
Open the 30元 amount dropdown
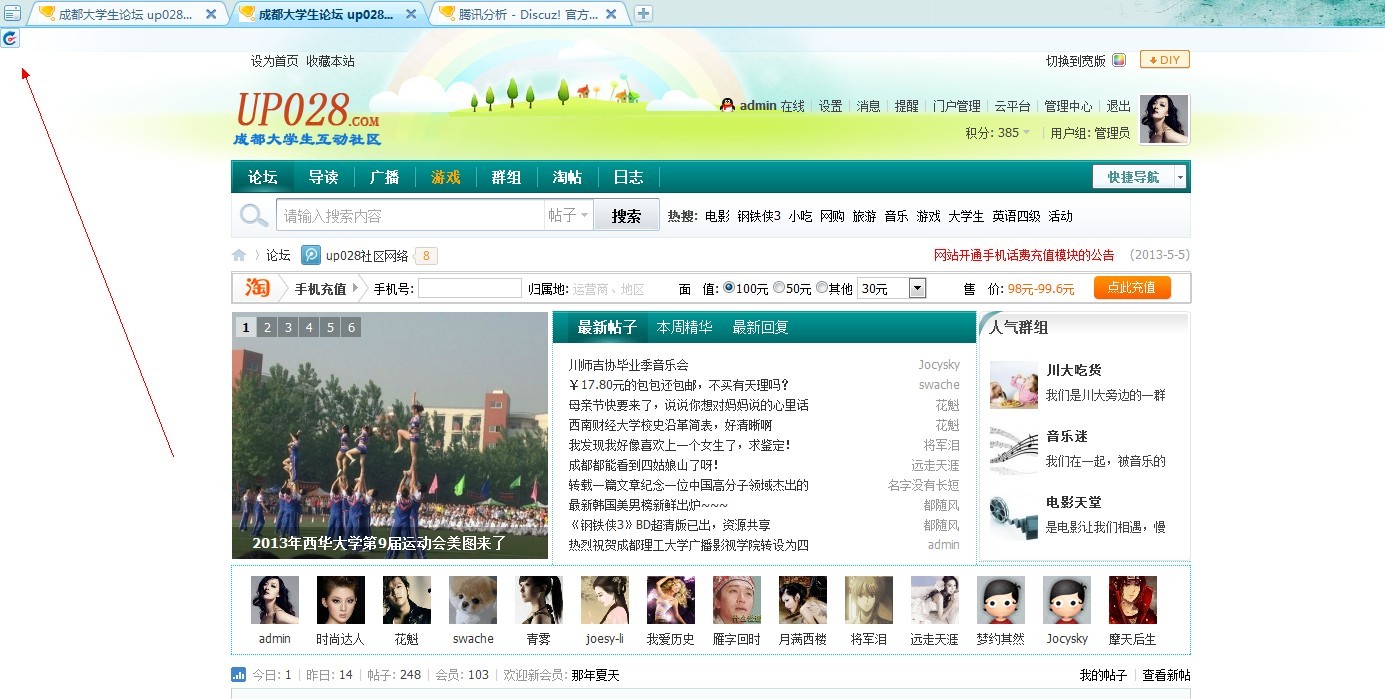[x=892, y=288]
